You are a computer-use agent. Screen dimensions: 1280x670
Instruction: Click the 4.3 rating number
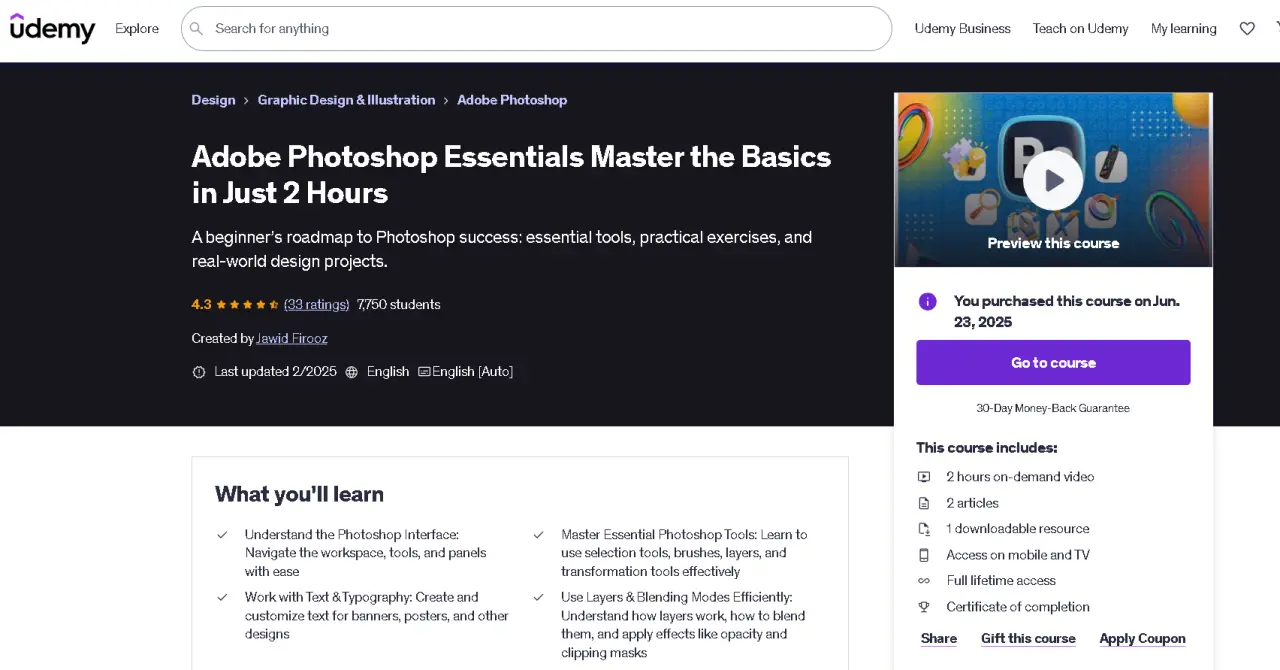tap(201, 305)
